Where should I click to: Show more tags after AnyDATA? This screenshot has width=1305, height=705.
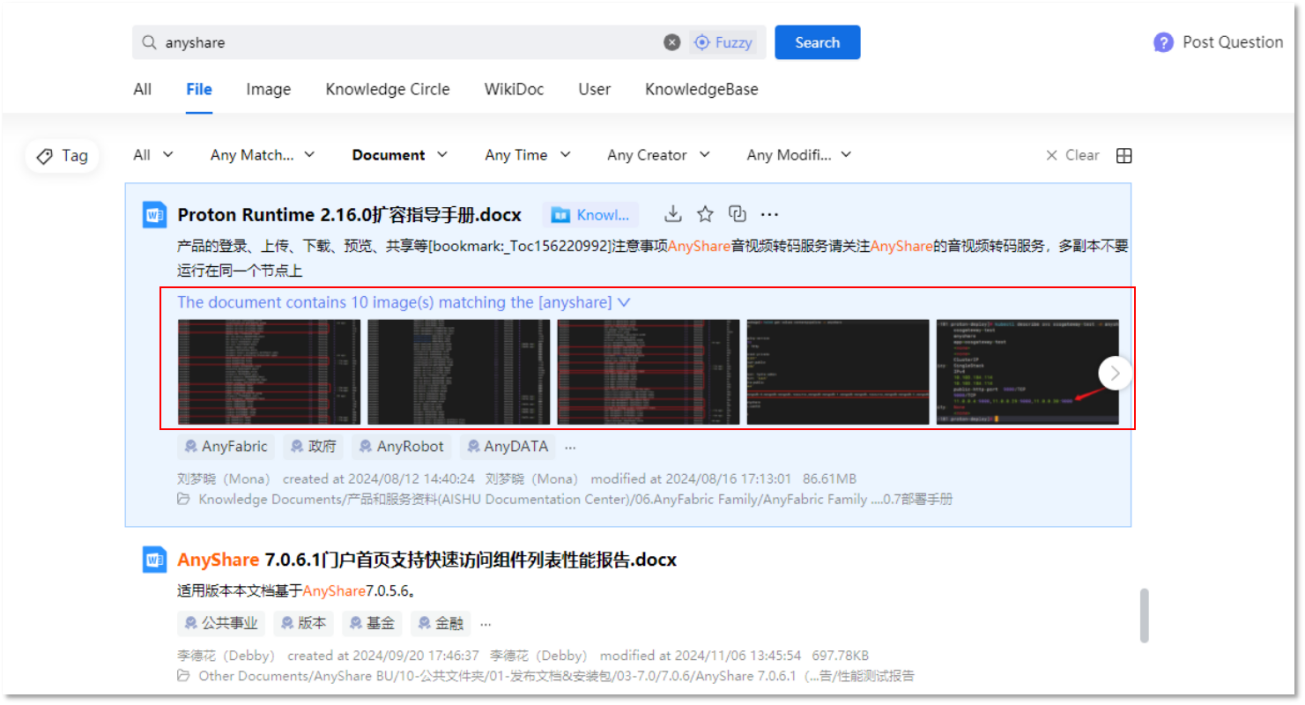(x=570, y=447)
